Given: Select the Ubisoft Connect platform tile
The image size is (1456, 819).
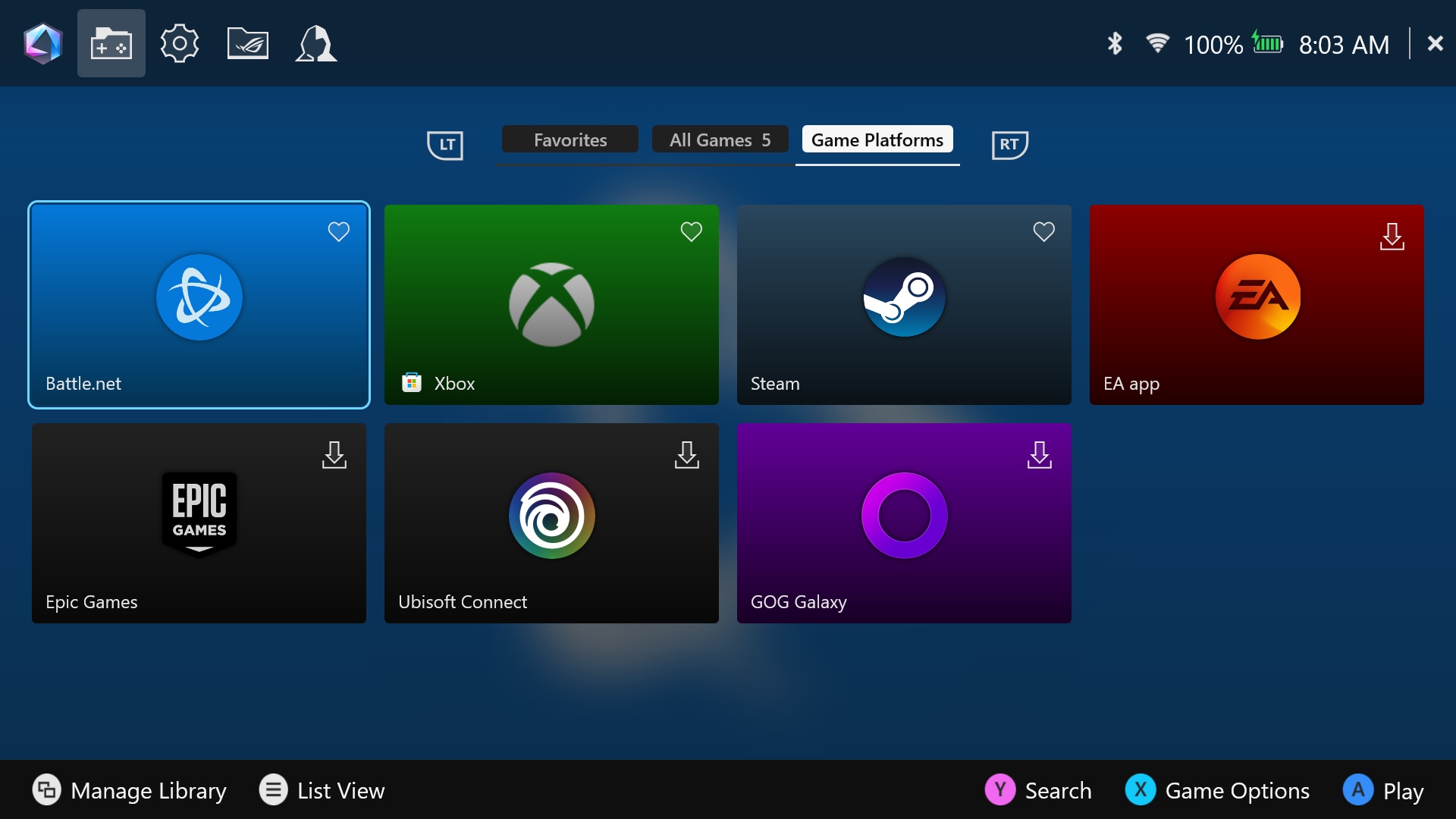Looking at the screenshot, I should click(x=551, y=523).
